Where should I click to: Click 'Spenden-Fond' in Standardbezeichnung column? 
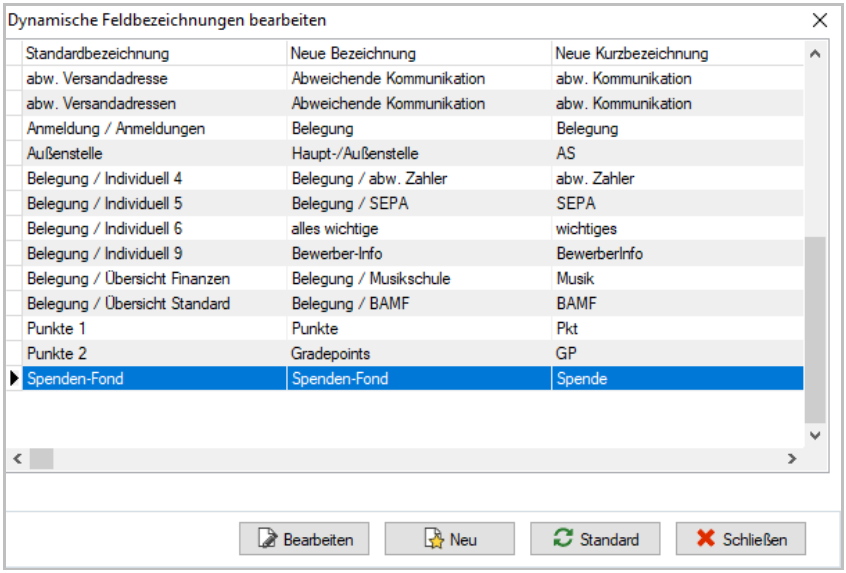point(154,378)
